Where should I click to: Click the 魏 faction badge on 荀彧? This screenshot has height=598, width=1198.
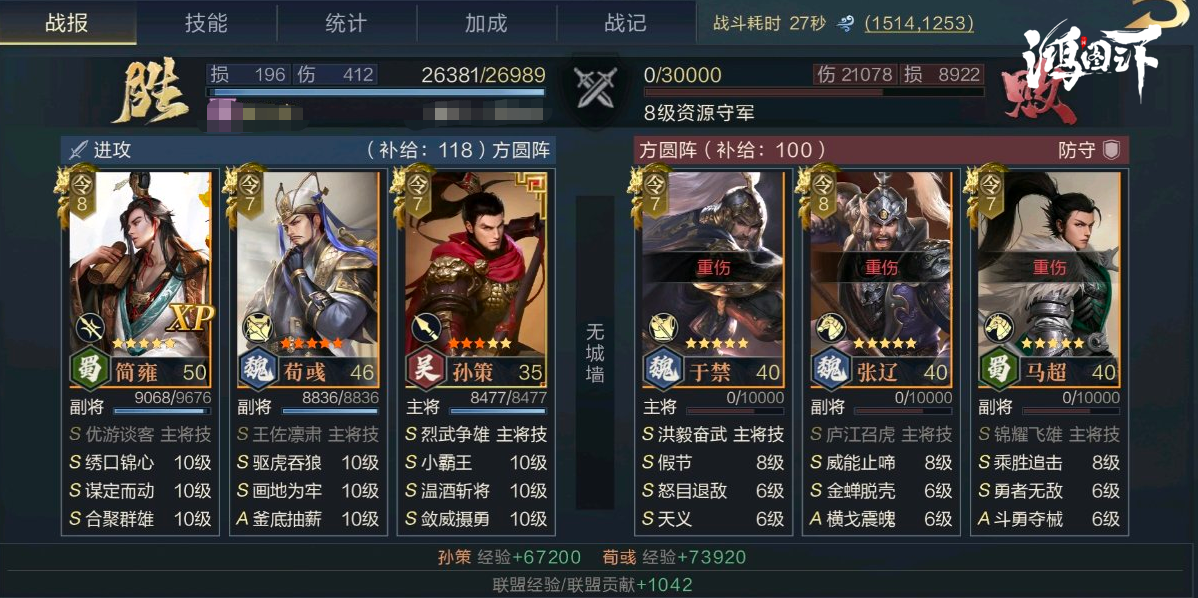tap(257, 370)
